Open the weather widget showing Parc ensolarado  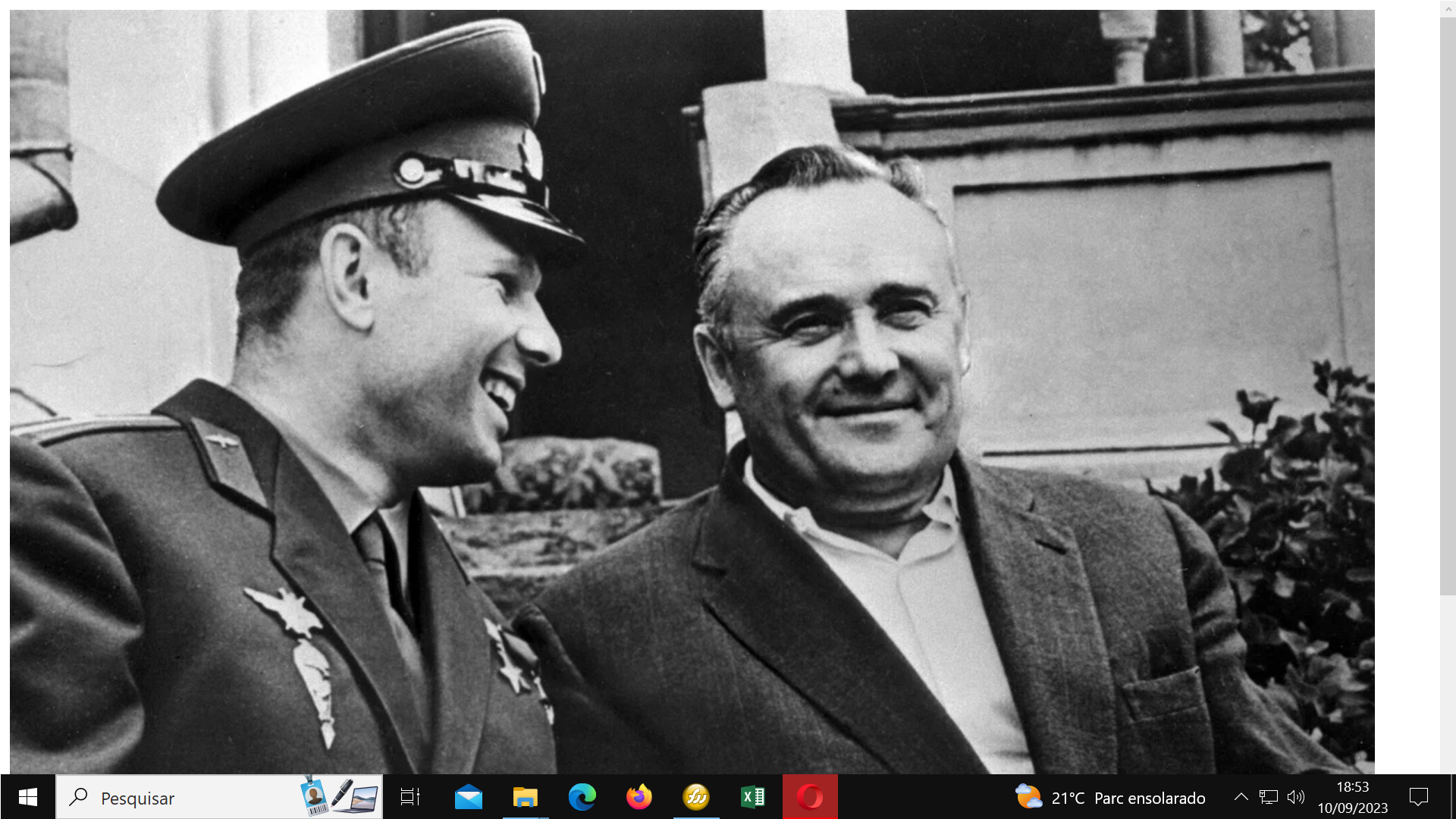point(1110,798)
